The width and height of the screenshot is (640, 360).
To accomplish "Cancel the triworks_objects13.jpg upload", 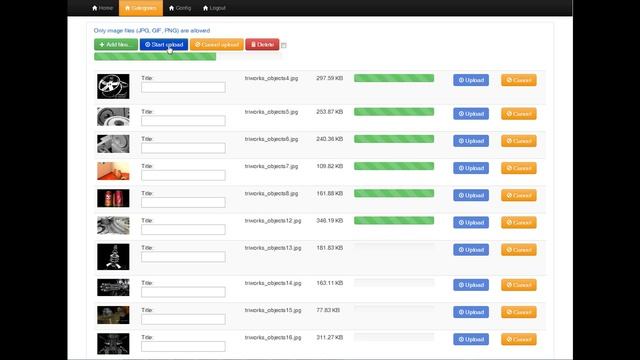I will click(x=519, y=250).
